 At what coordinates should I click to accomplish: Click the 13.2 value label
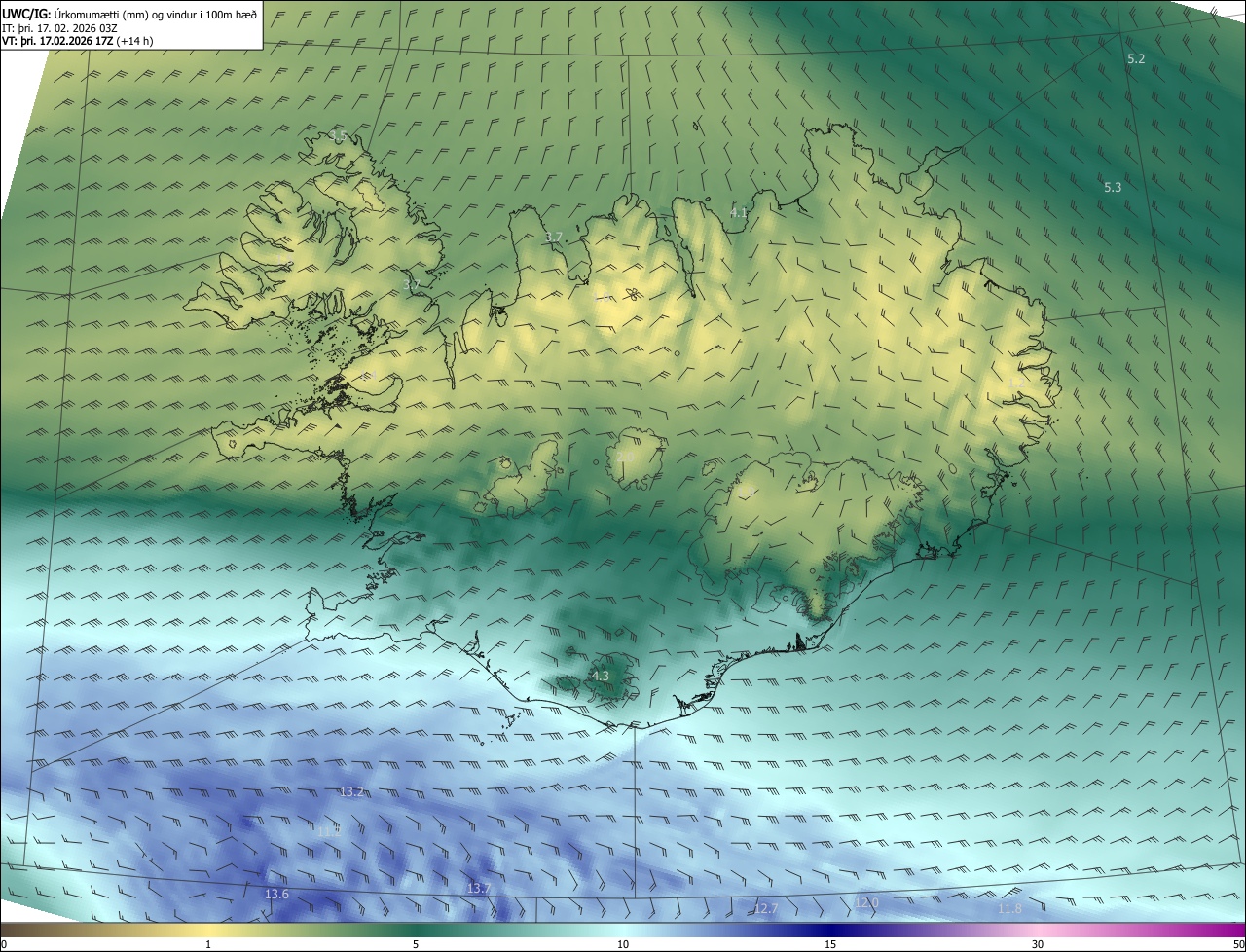coord(351,792)
